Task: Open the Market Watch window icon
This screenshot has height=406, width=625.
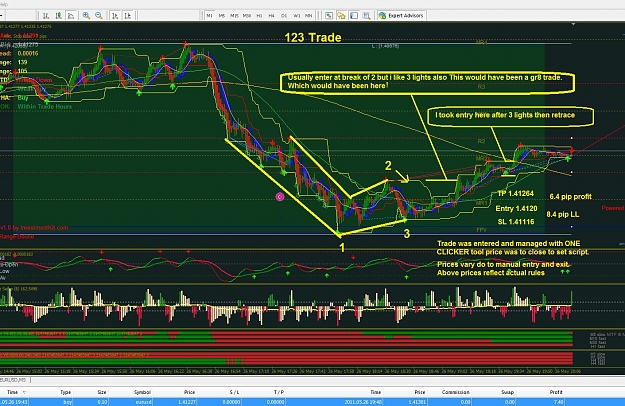Action: click(329, 16)
